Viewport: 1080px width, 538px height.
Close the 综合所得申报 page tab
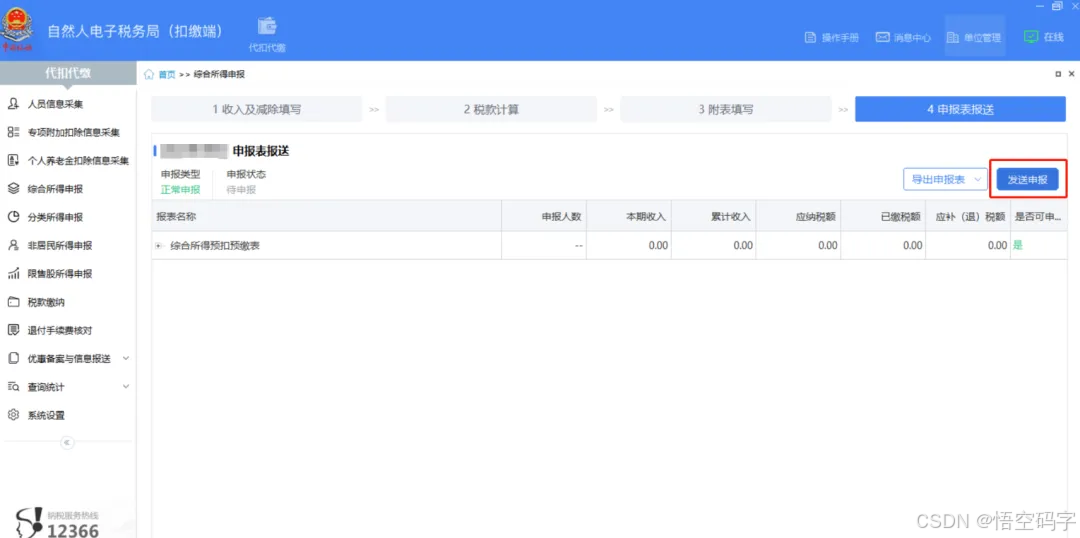(x=1071, y=74)
